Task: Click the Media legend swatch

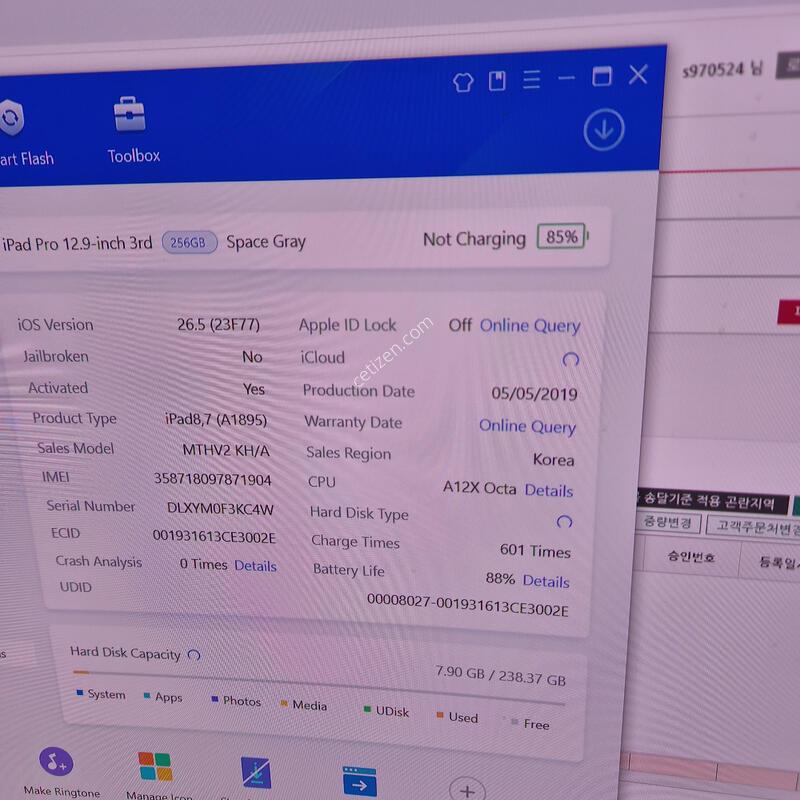Action: pyautogui.click(x=284, y=704)
